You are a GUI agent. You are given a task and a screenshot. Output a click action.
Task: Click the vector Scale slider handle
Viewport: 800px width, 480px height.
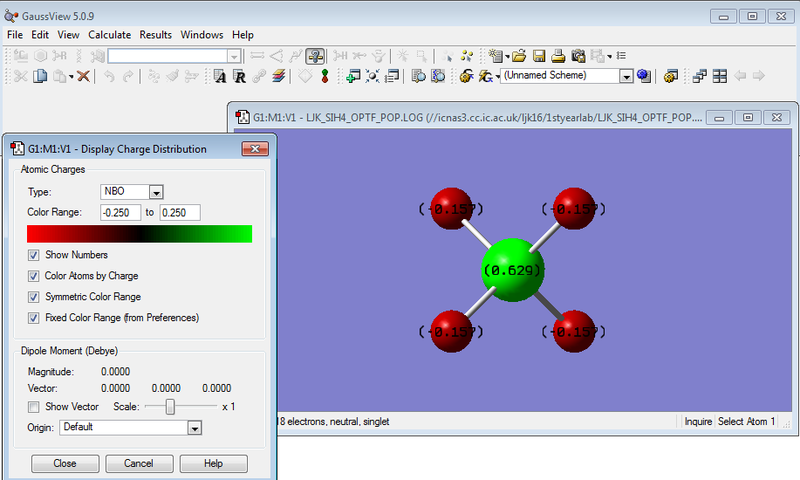coord(170,407)
